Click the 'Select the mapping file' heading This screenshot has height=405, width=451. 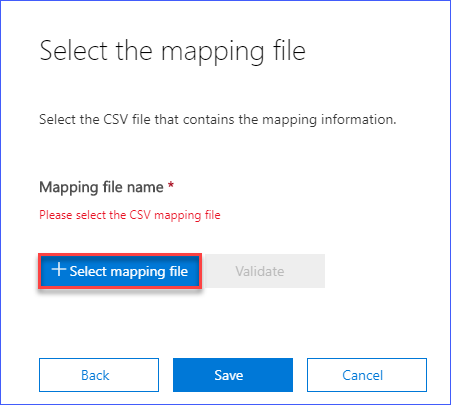172,51
